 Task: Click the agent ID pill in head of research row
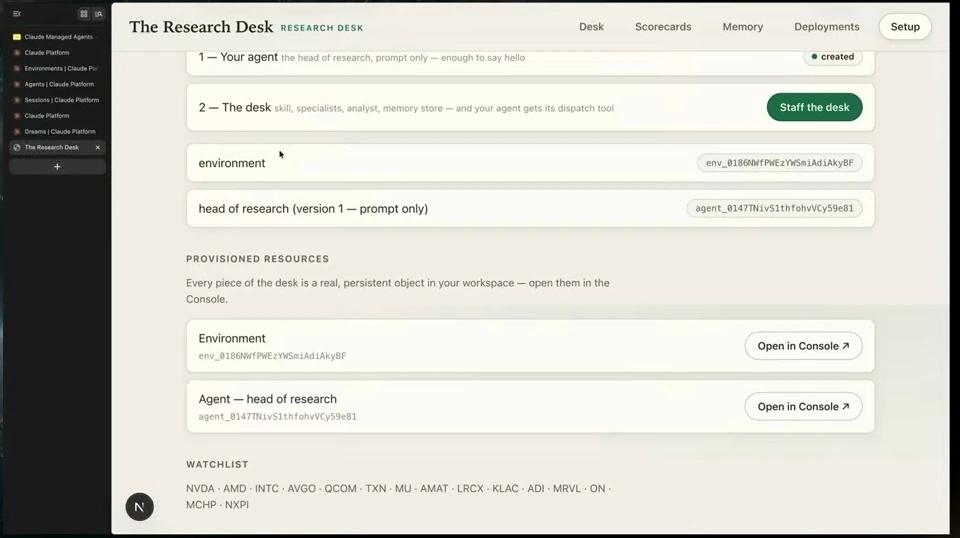click(774, 208)
